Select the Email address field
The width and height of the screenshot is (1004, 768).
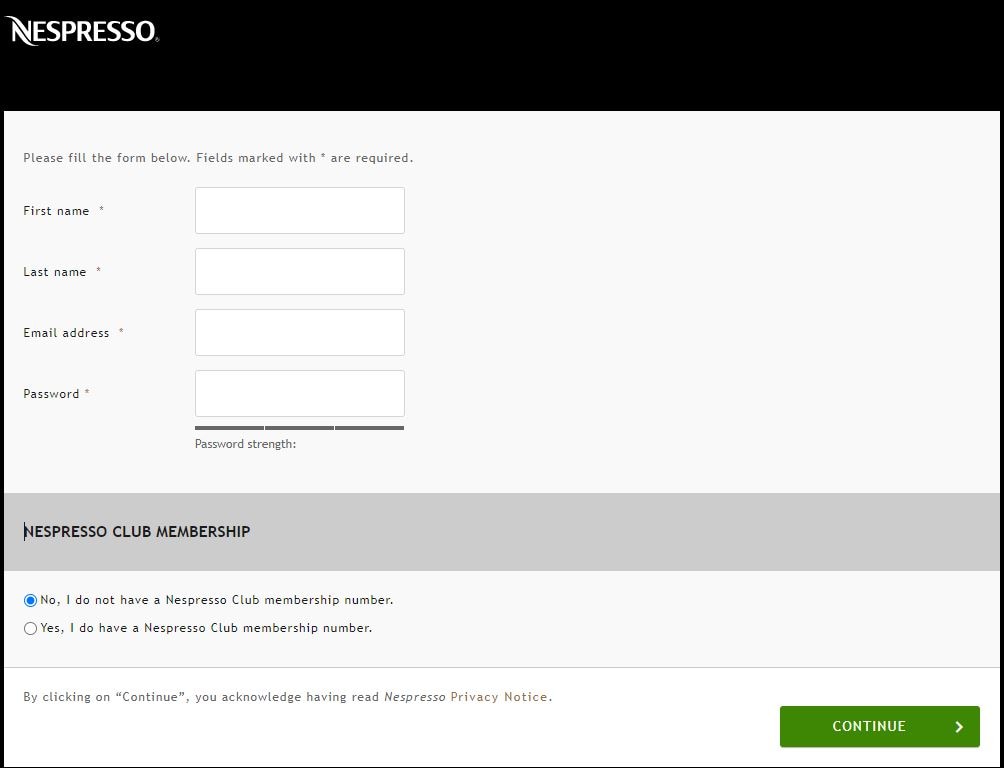[x=300, y=332]
